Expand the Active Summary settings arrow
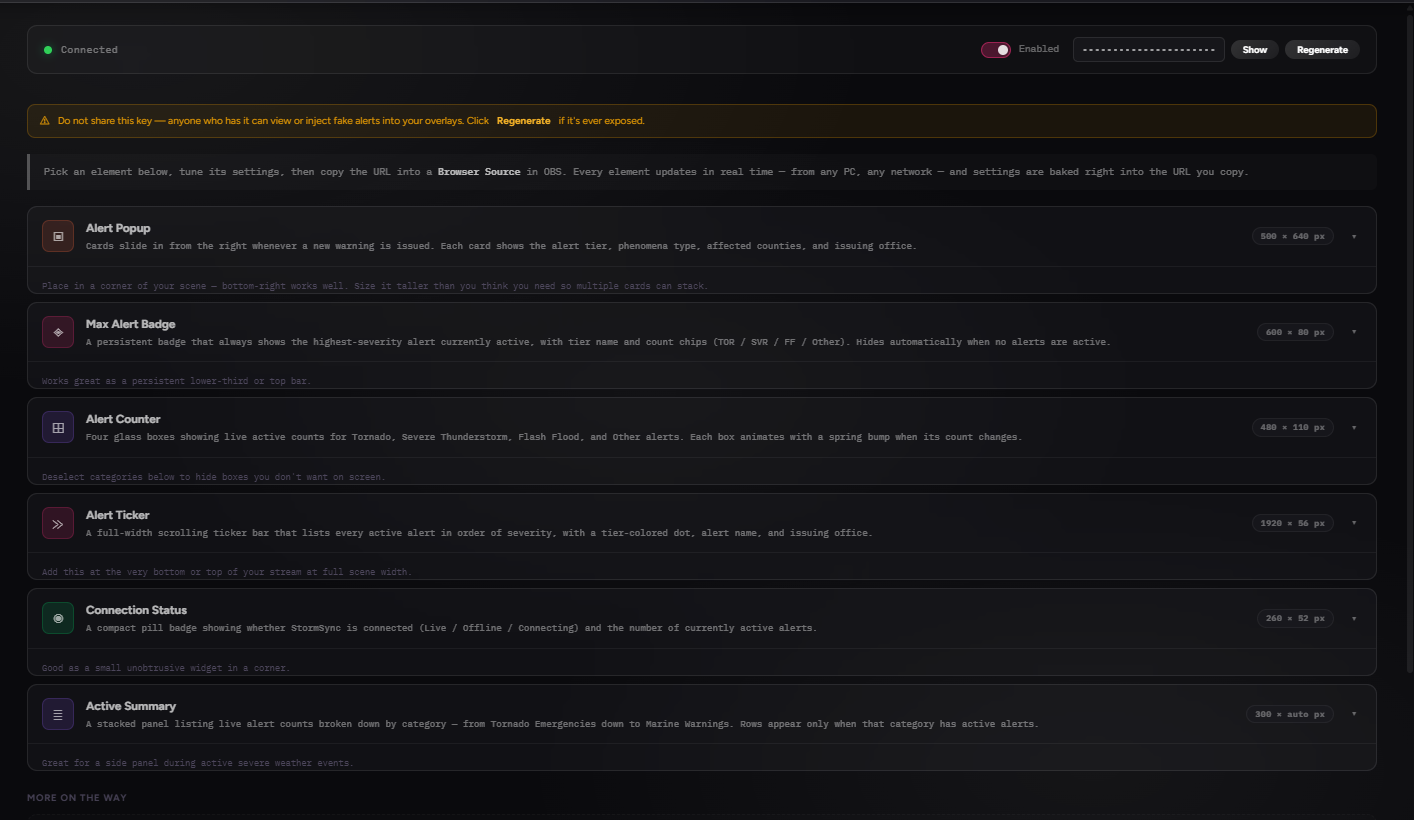The width and height of the screenshot is (1414, 820). coord(1354,714)
